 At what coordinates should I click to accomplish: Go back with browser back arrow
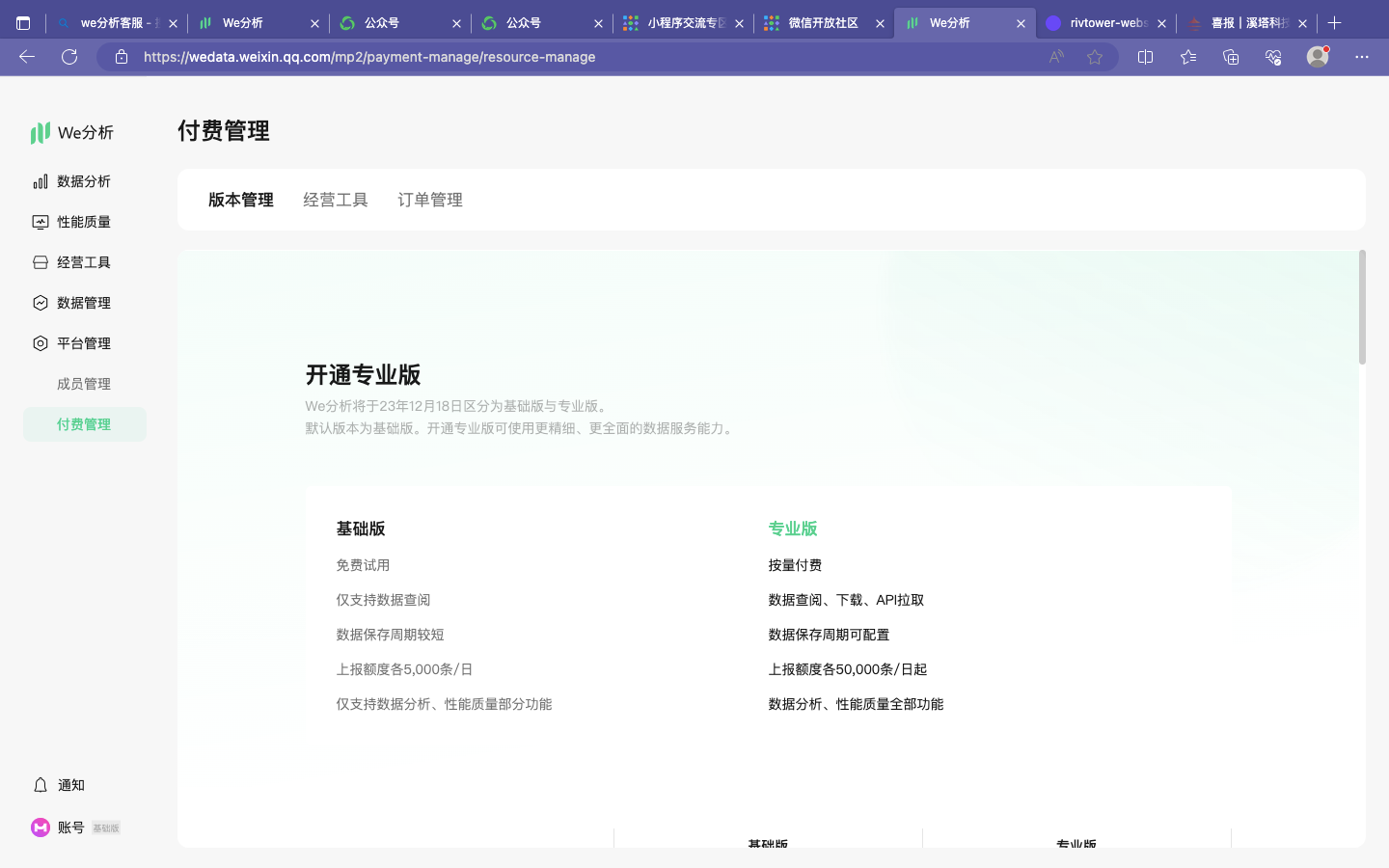pos(27,57)
